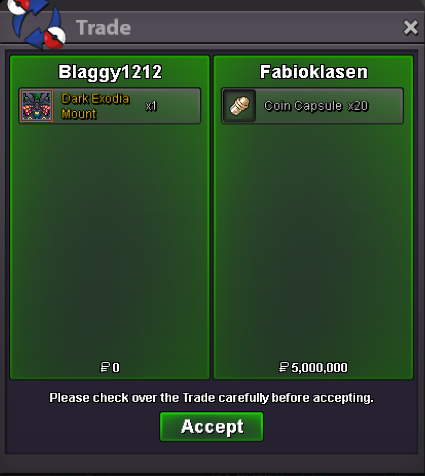
Task: Click the Blaggy1212 player name
Action: pos(110,72)
